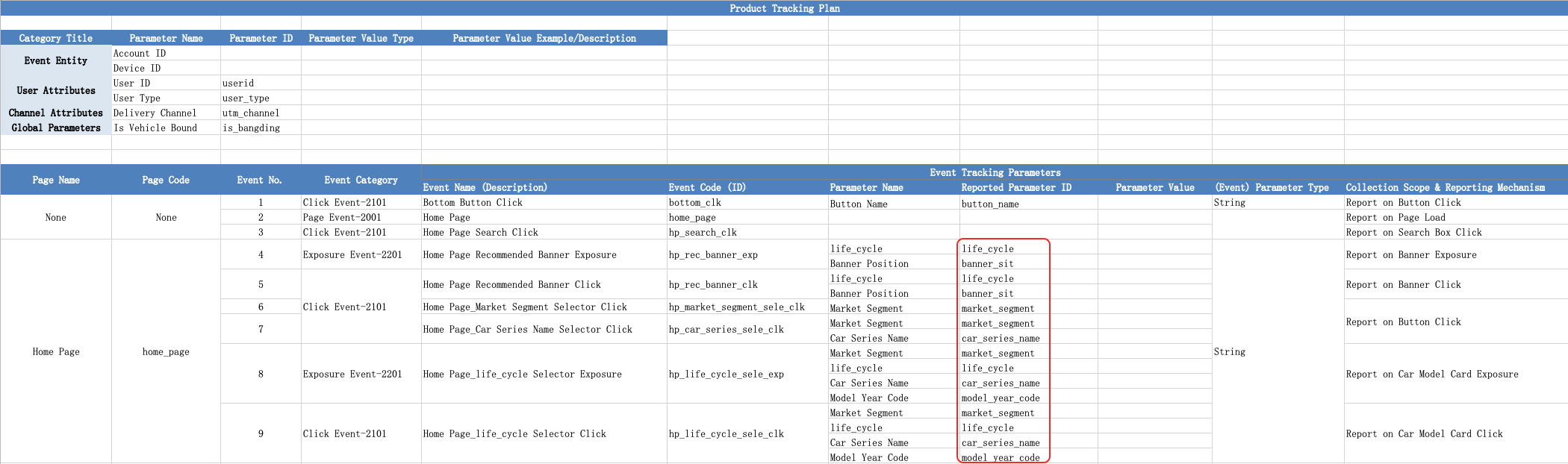
Task: Select the 'bottom_clk' event code
Action: (x=747, y=202)
